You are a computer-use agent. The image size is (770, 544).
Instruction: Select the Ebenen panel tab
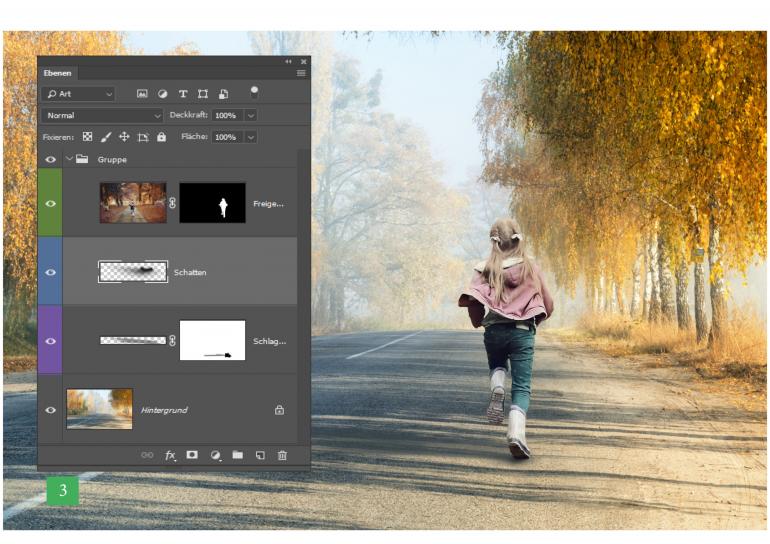pyautogui.click(x=57, y=73)
